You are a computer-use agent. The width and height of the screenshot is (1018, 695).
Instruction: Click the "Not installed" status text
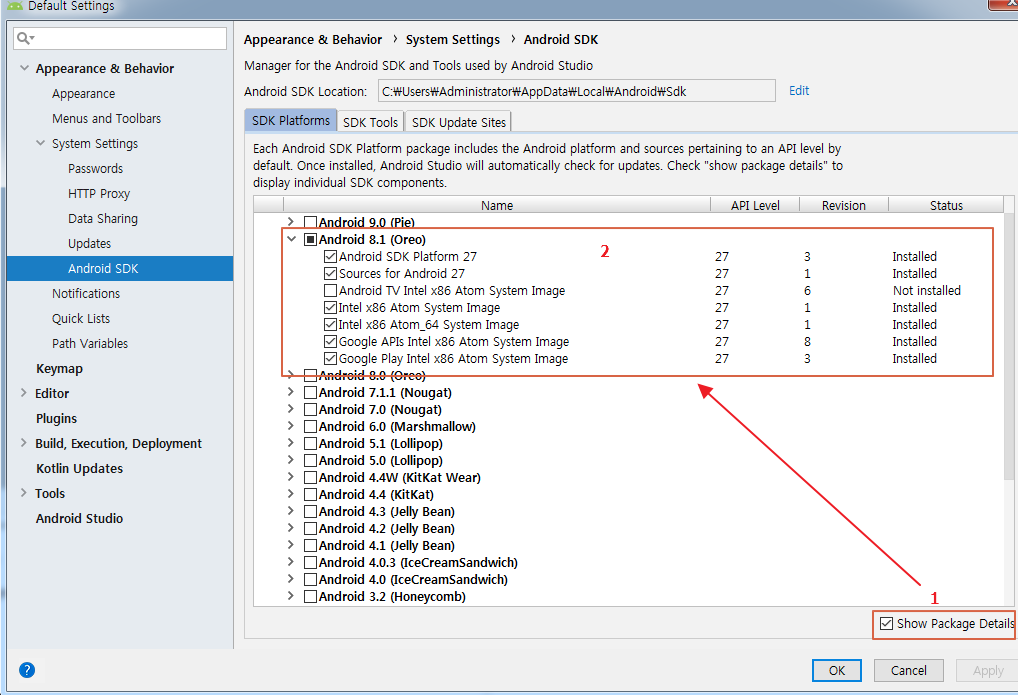[x=926, y=290]
